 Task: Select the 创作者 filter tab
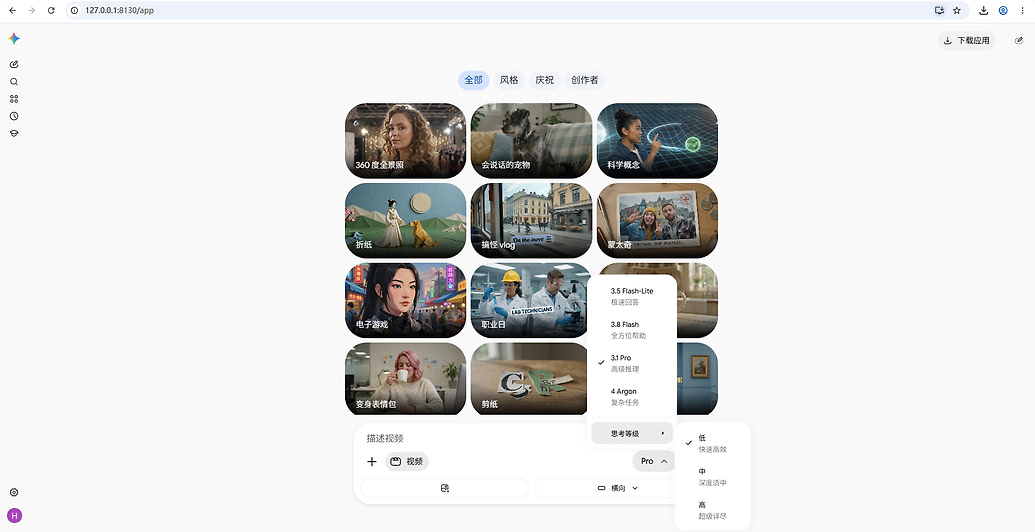click(x=585, y=80)
